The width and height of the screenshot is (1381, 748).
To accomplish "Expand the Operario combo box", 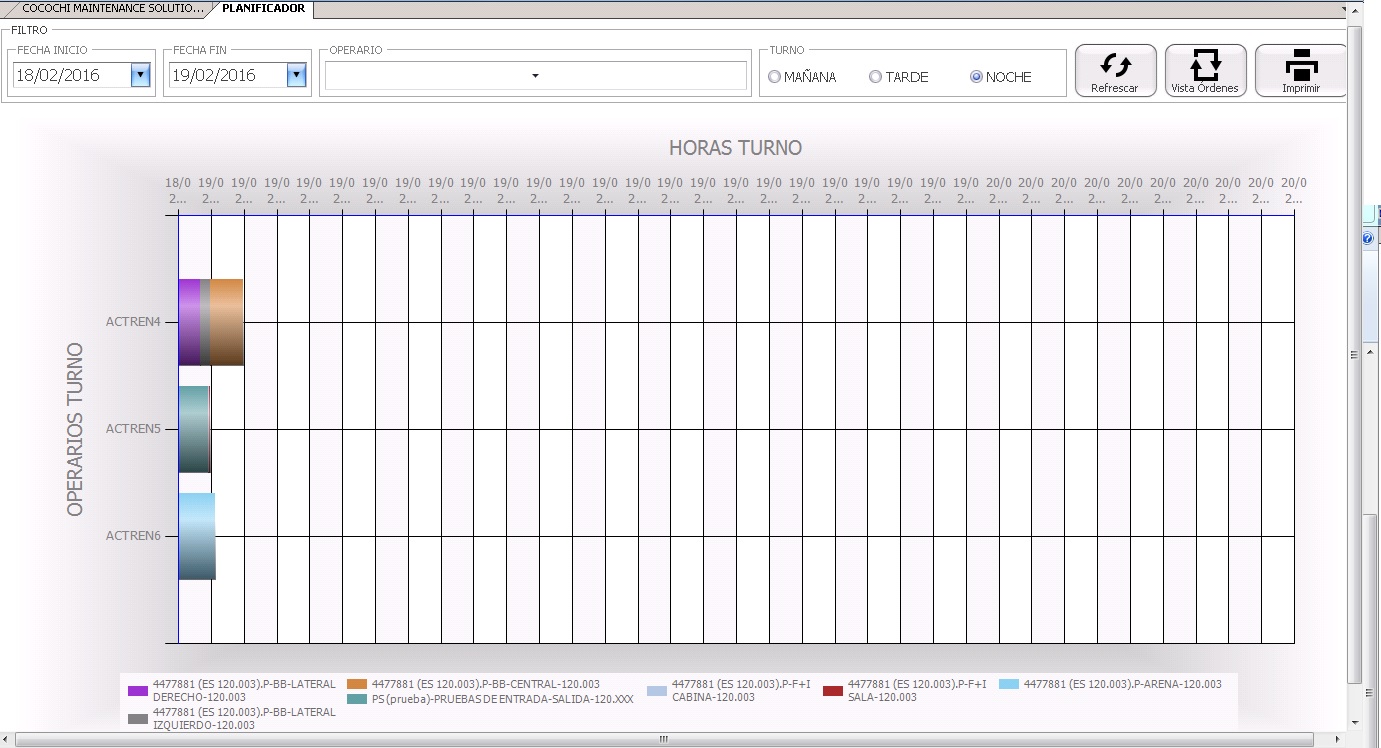I will pos(535,76).
